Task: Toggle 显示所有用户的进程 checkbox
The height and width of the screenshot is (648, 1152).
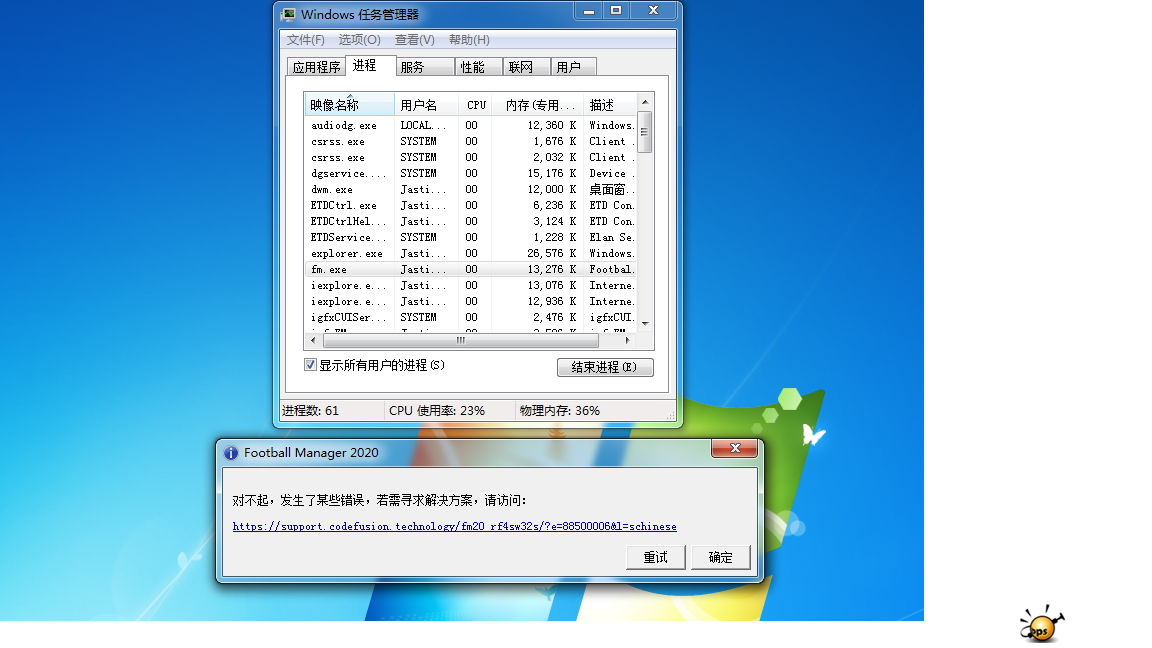Action: [311, 365]
